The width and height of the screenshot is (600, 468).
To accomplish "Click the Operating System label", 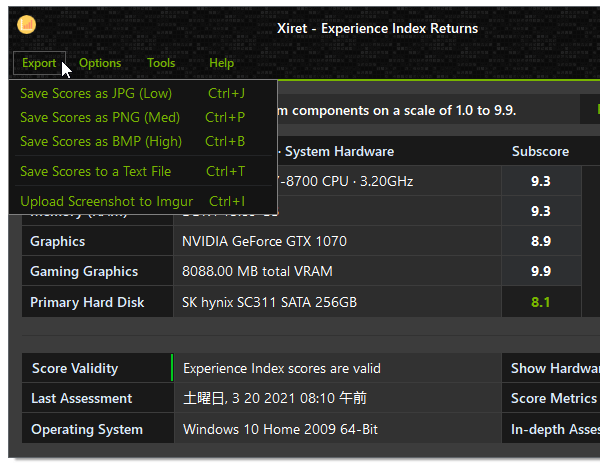I will (x=87, y=429).
